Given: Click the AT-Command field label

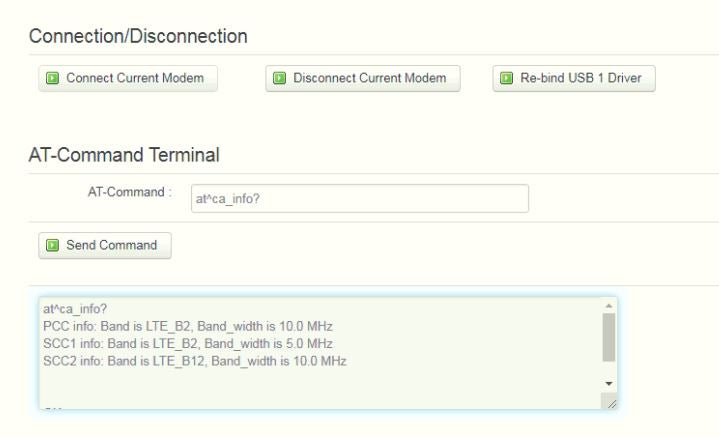Looking at the screenshot, I should pyautogui.click(x=130, y=192).
